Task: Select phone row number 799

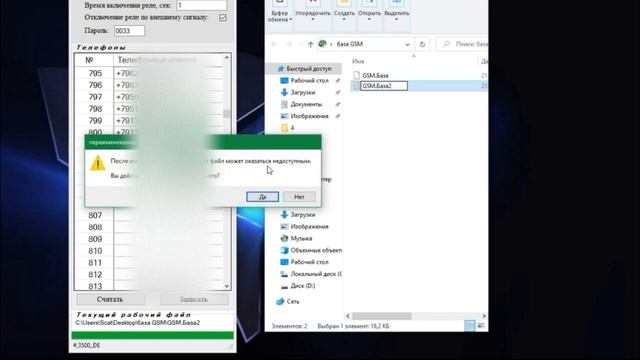Action: coord(149,121)
